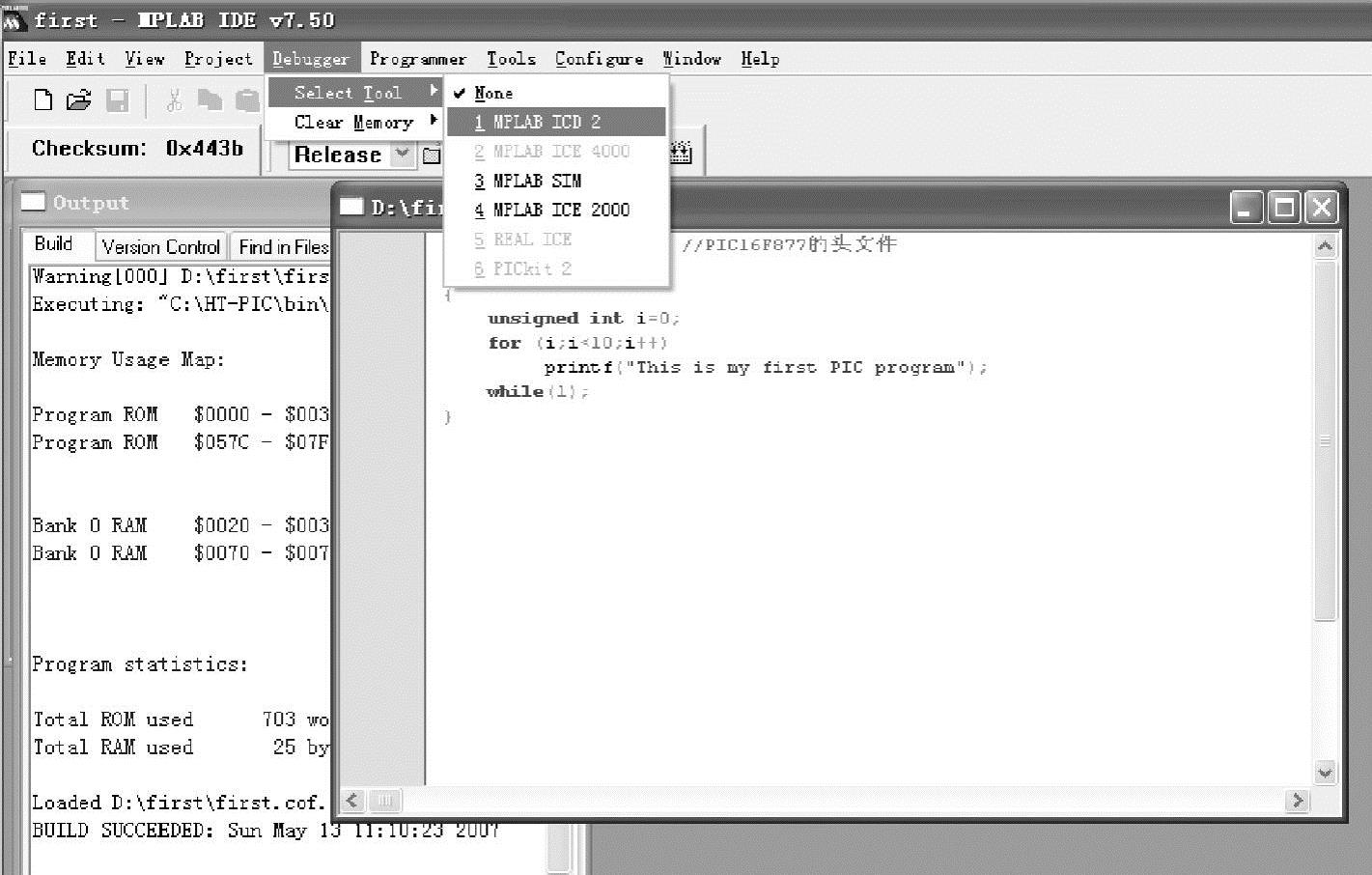Open the Programmer menu
This screenshot has width=1372, height=875.
tap(417, 59)
